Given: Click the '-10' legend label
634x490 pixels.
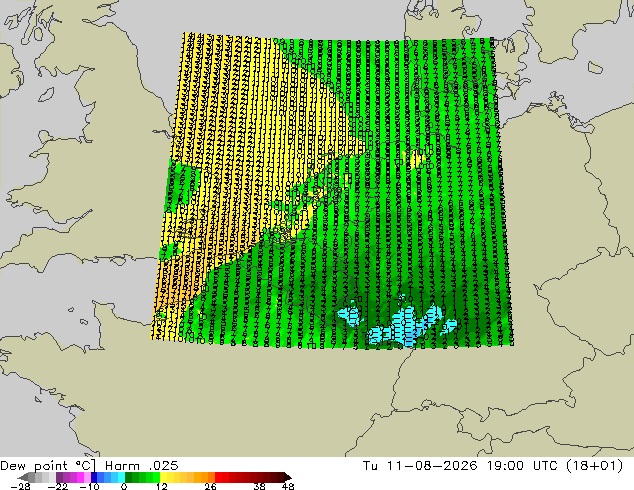Looking at the screenshot, I should coord(90,486).
